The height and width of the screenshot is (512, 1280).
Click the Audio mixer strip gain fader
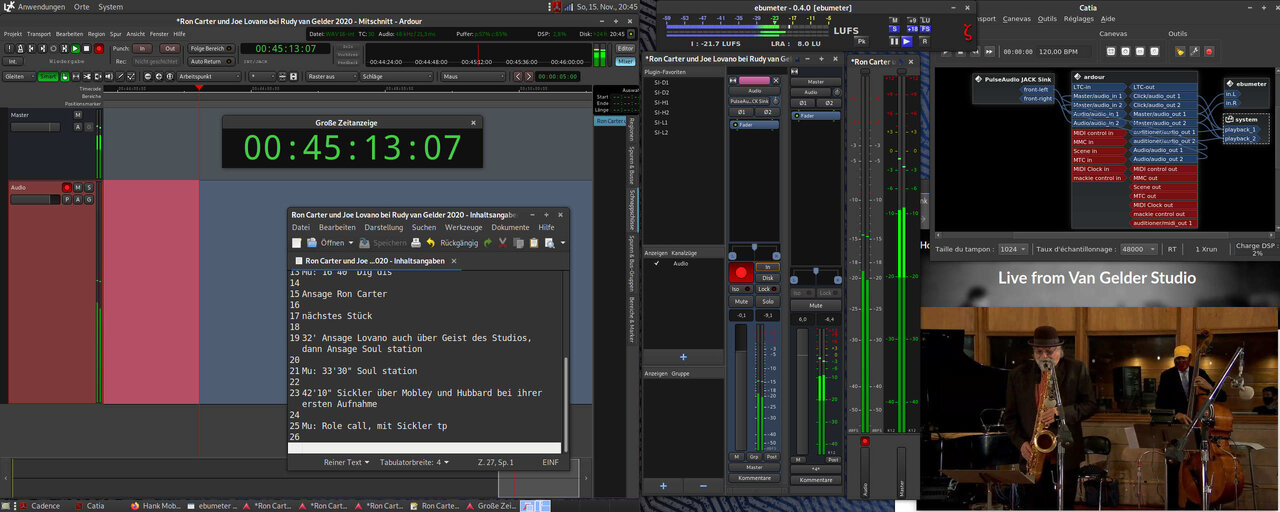741,388
